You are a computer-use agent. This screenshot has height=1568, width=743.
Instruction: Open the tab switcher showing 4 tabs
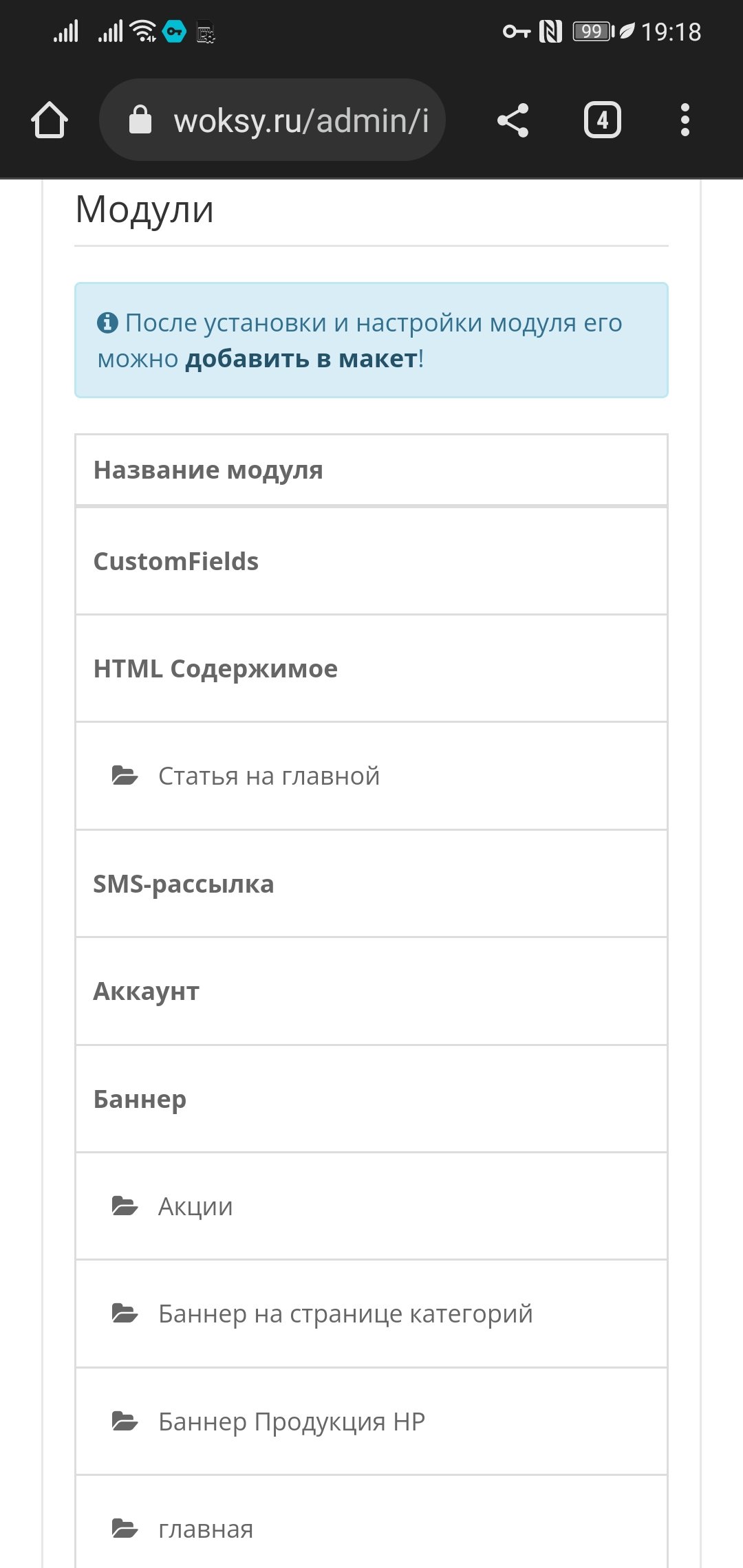pyautogui.click(x=603, y=120)
